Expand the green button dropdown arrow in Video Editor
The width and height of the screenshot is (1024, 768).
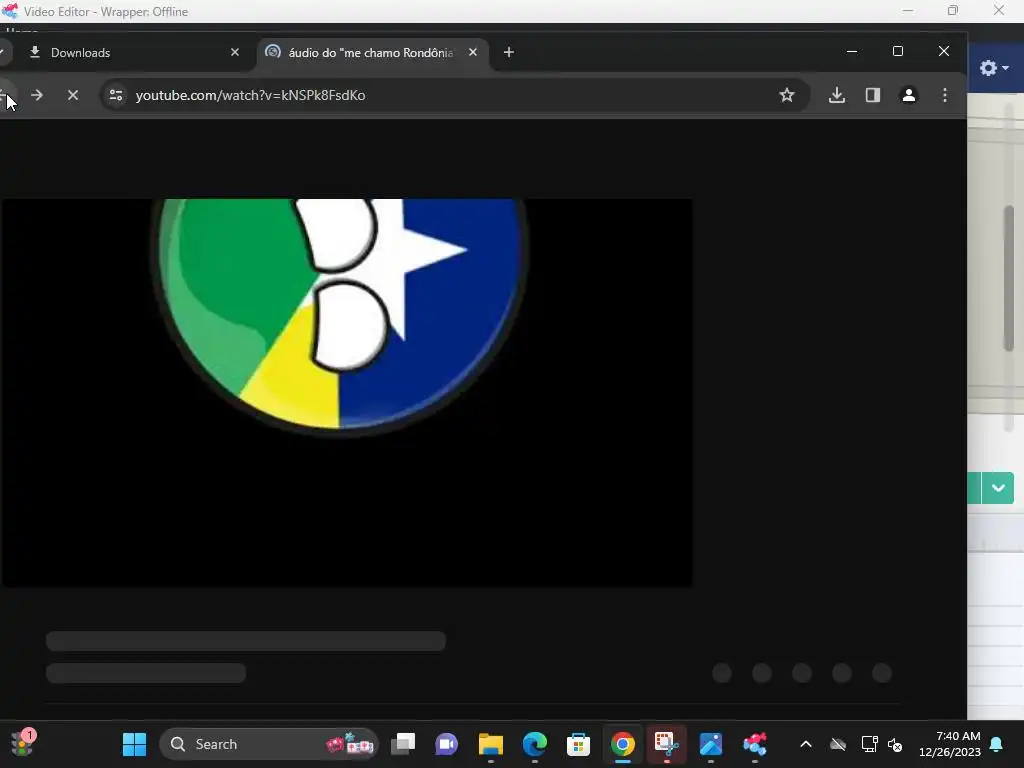pyautogui.click(x=998, y=488)
